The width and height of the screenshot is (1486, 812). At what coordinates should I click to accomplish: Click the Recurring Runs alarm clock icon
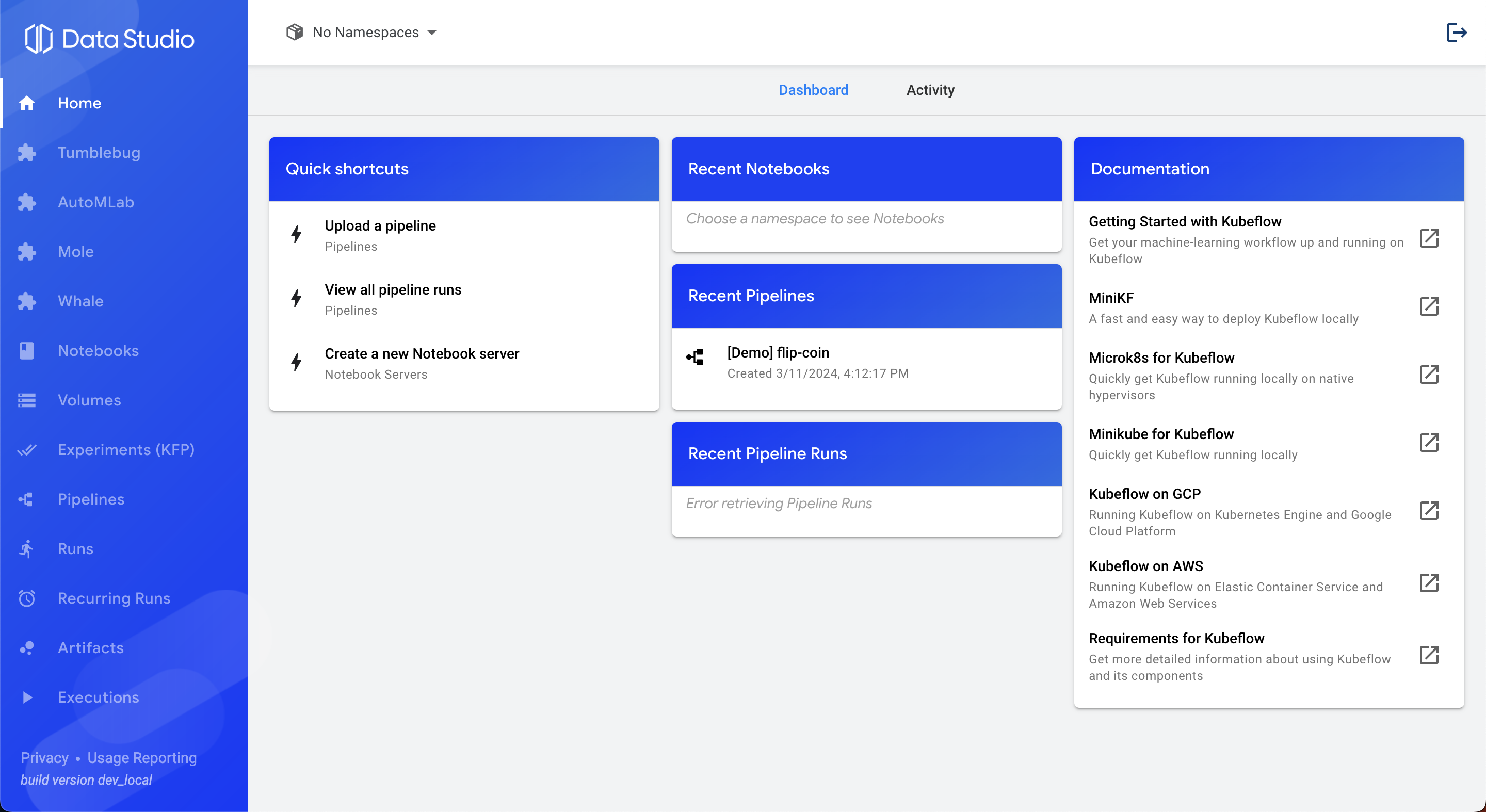[26, 598]
